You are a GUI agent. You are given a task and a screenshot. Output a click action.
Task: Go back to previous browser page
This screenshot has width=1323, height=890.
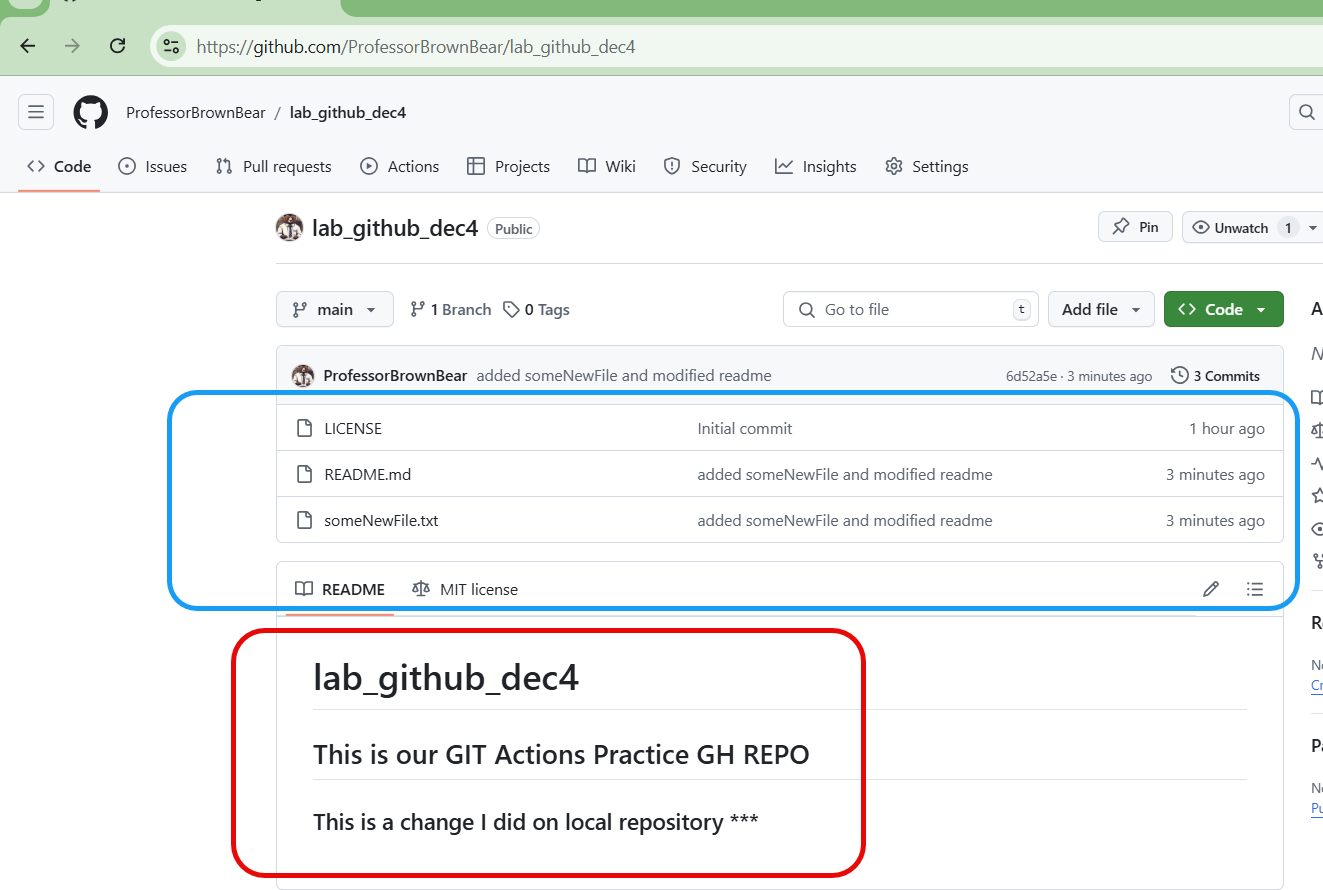click(x=28, y=46)
